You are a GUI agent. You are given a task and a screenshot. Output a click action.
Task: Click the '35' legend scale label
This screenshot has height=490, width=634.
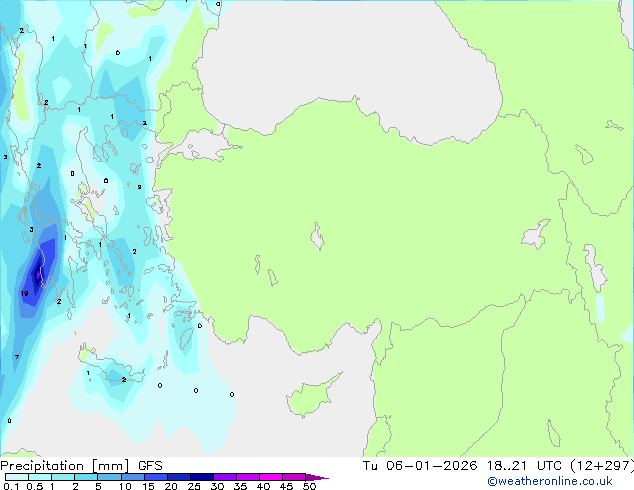click(x=240, y=486)
